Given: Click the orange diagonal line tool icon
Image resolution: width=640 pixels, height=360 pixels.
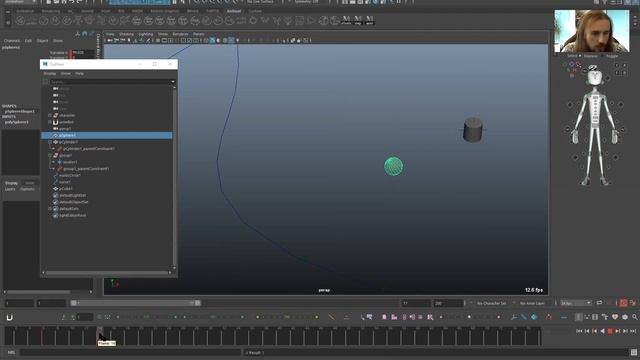Looking at the screenshot, I should click(331, 317).
